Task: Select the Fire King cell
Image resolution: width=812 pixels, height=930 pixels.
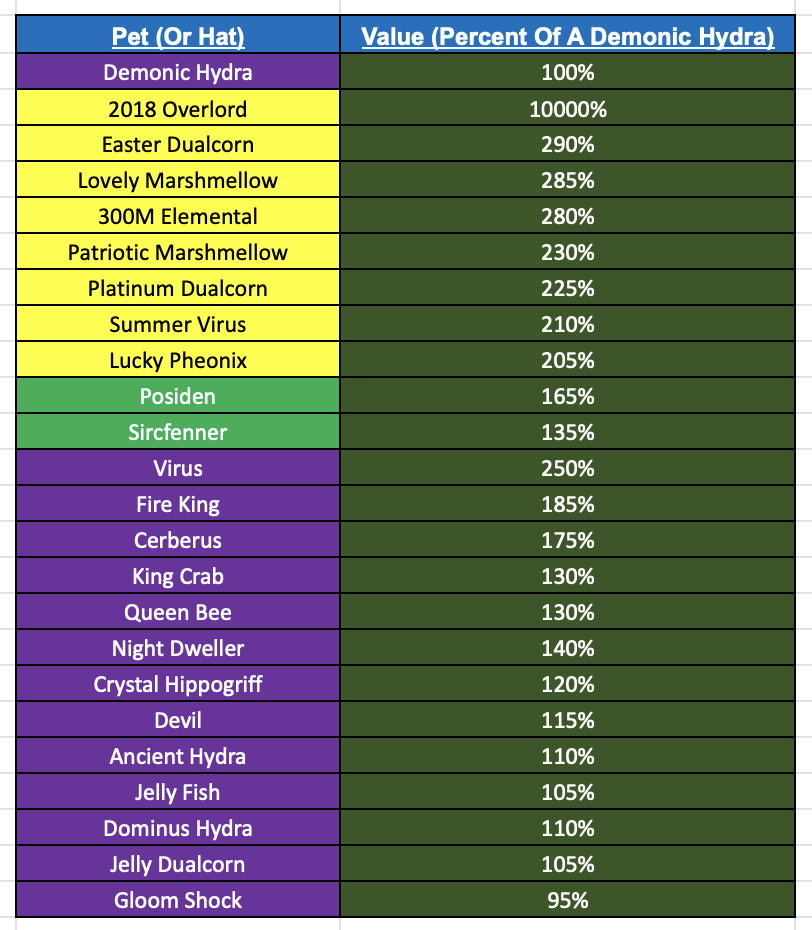Action: pyautogui.click(x=178, y=505)
